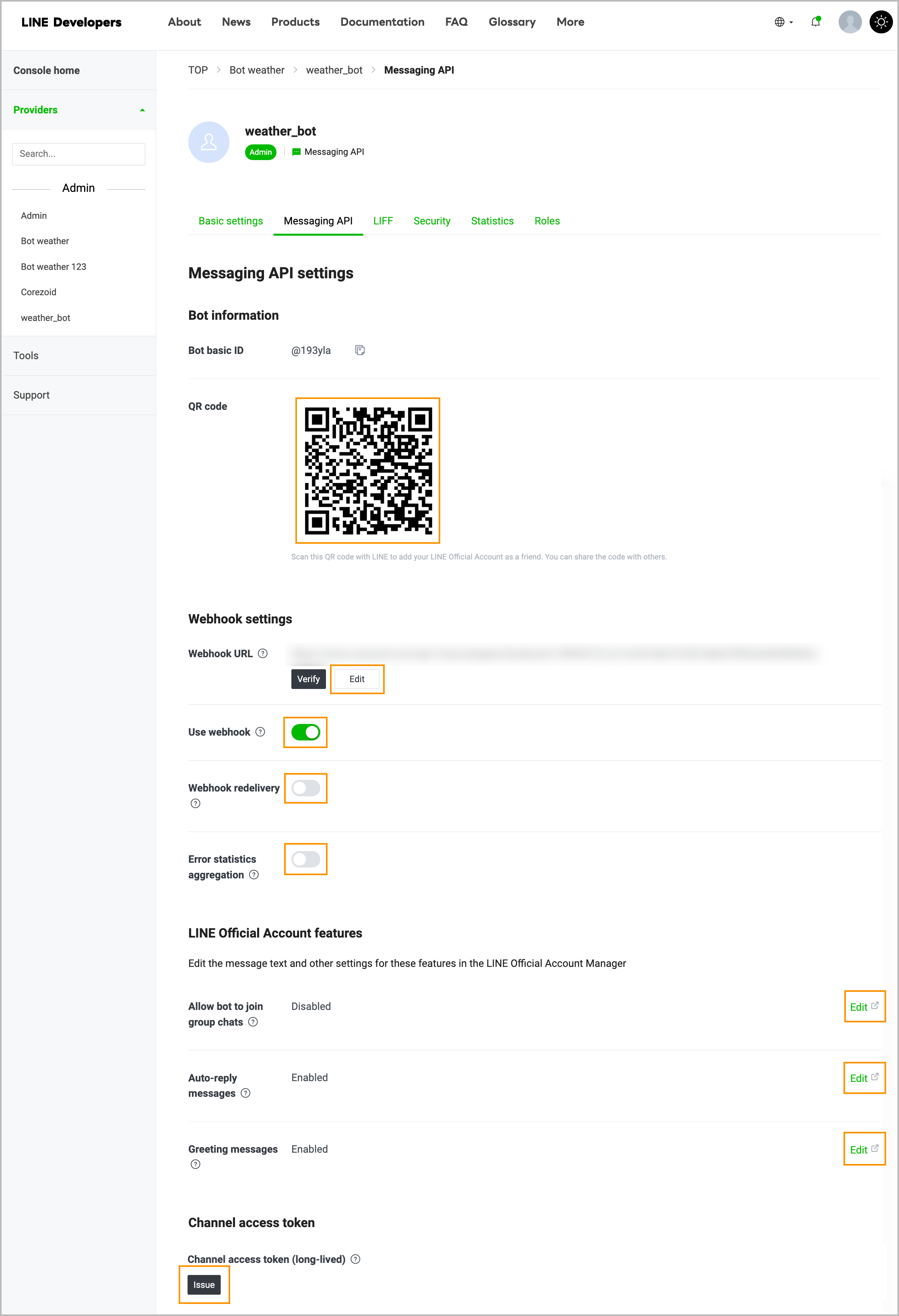899x1316 pixels.
Task: Select Admin provider in sidebar list
Action: coord(34,216)
